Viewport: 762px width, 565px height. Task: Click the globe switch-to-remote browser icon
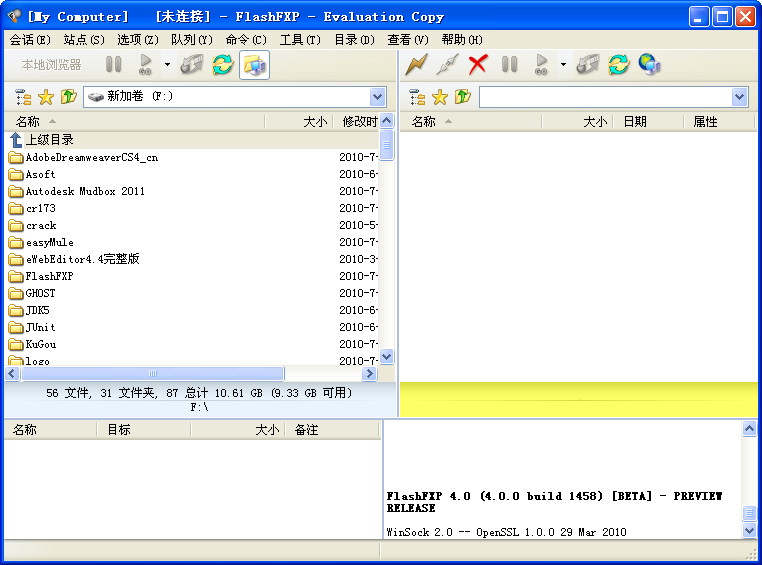click(x=650, y=65)
